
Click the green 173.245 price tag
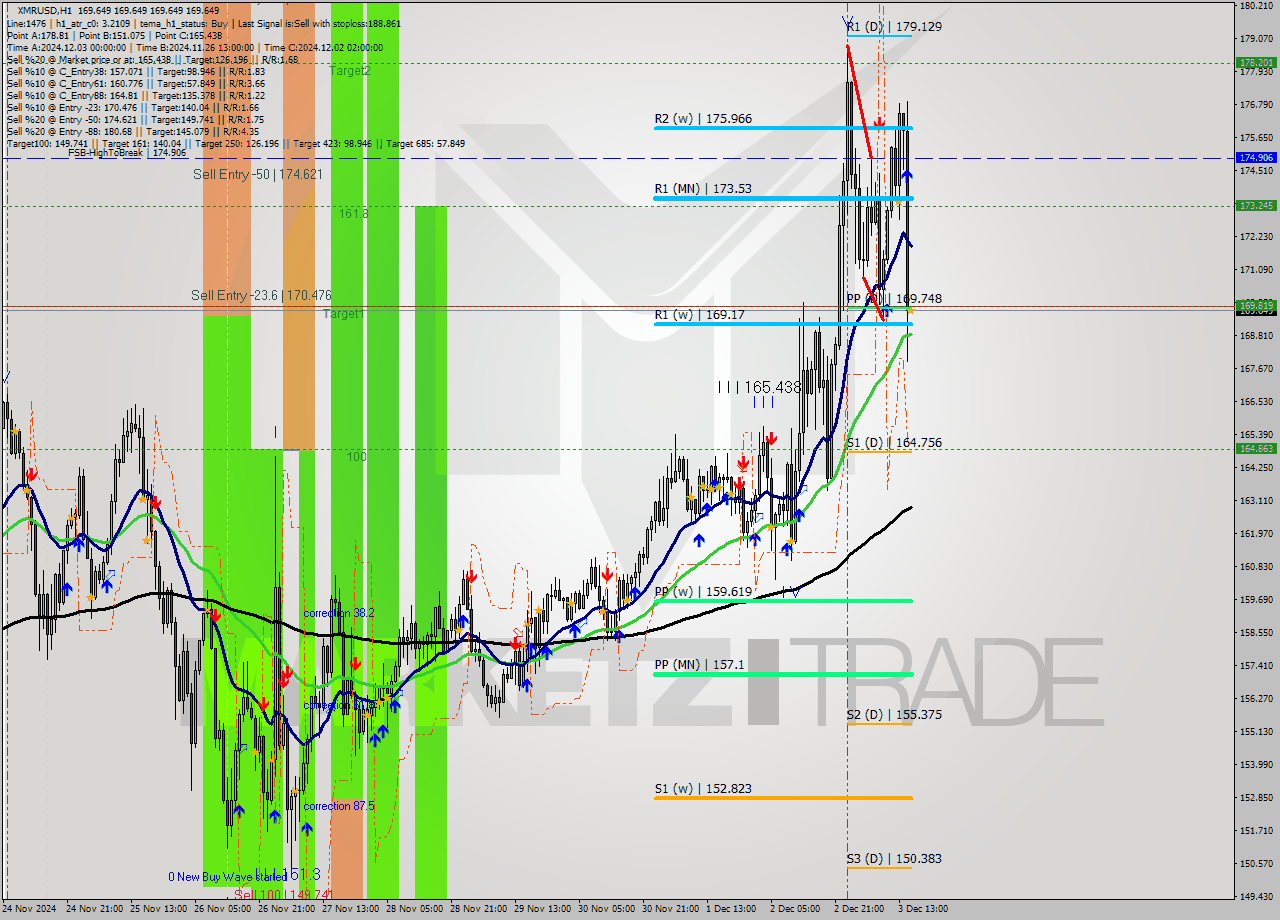point(1256,205)
